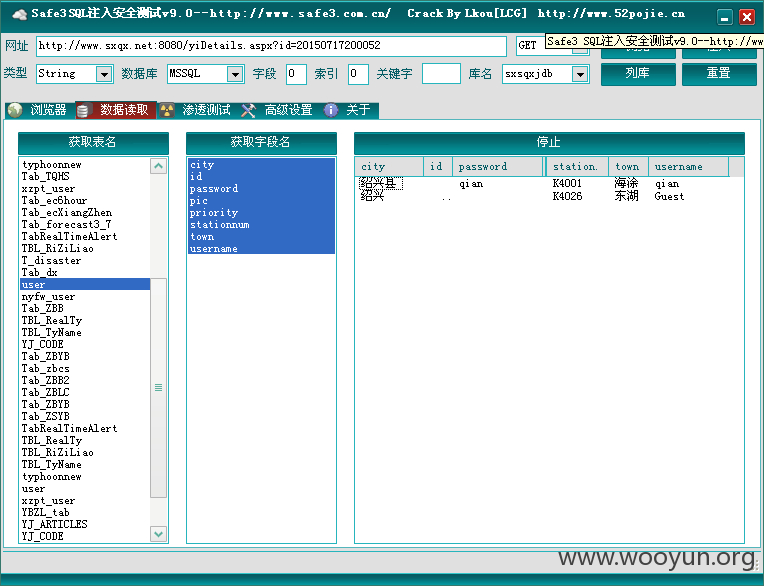
Task: Open the 关于 tab
Action: (x=350, y=110)
